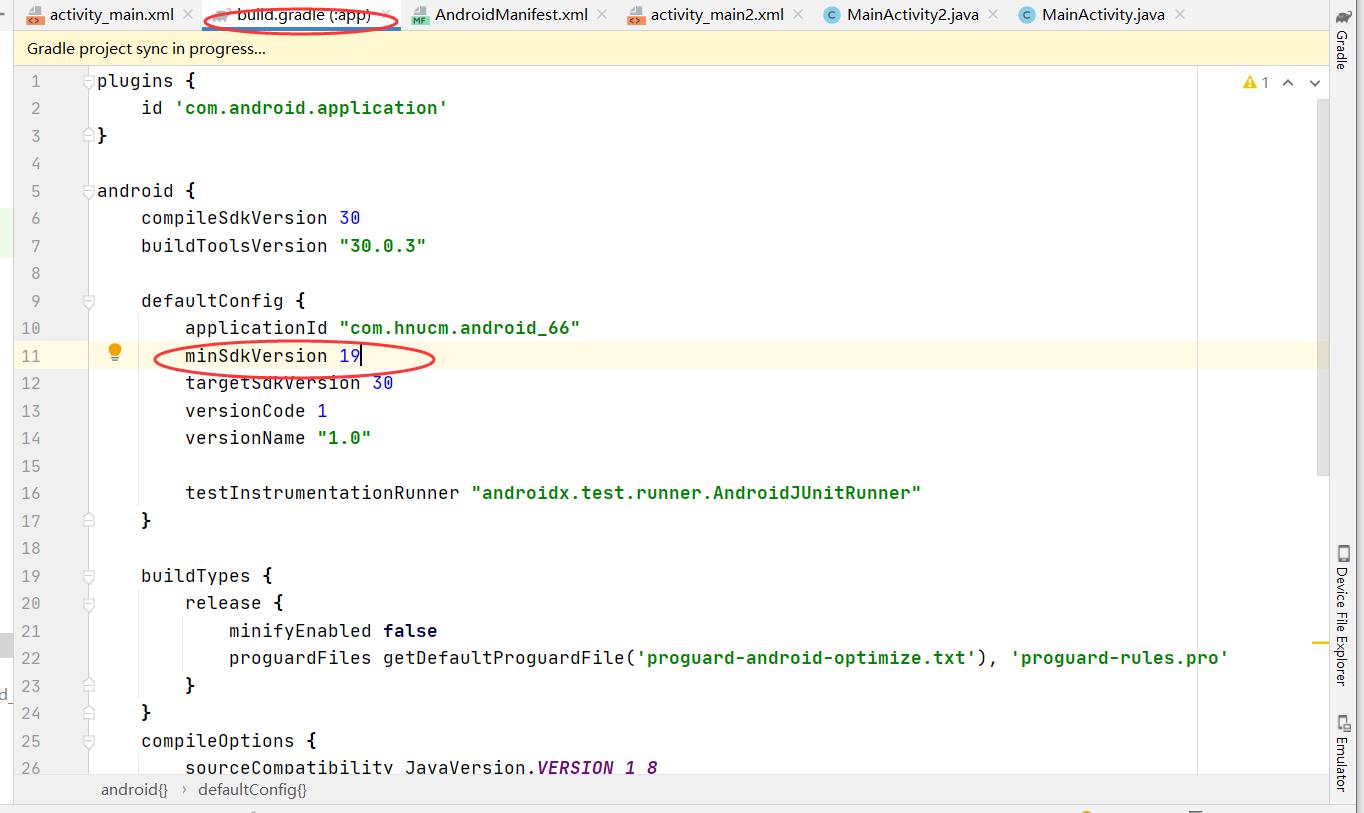
Task: Click the fold end marker at line 3
Action: click(88, 135)
